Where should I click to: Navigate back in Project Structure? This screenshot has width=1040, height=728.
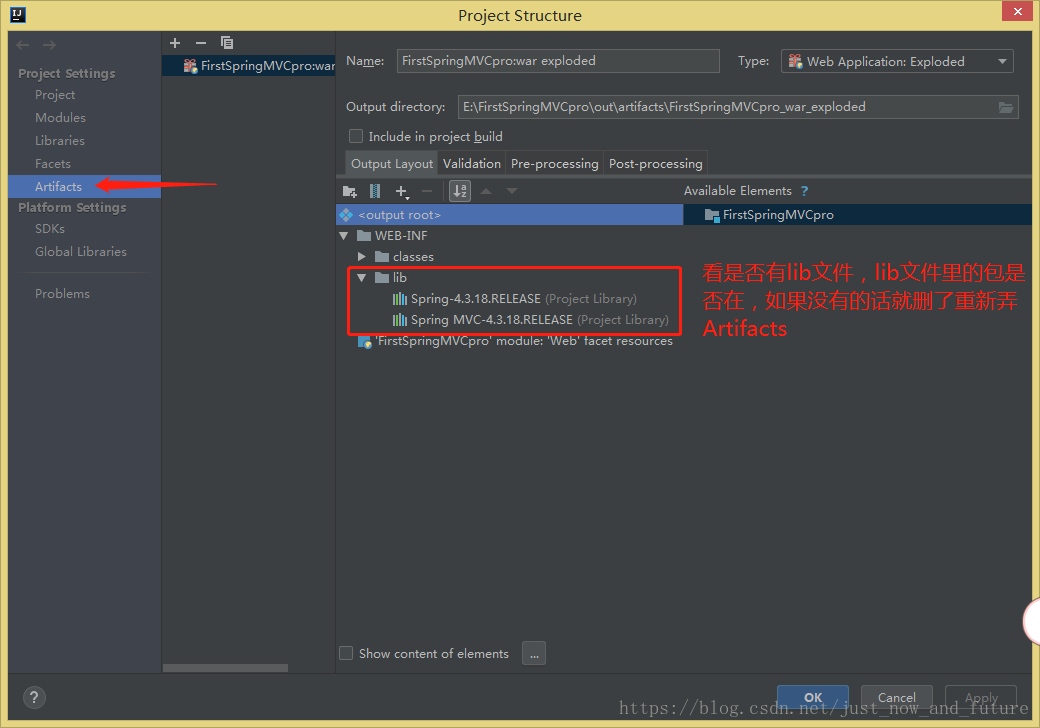point(23,45)
